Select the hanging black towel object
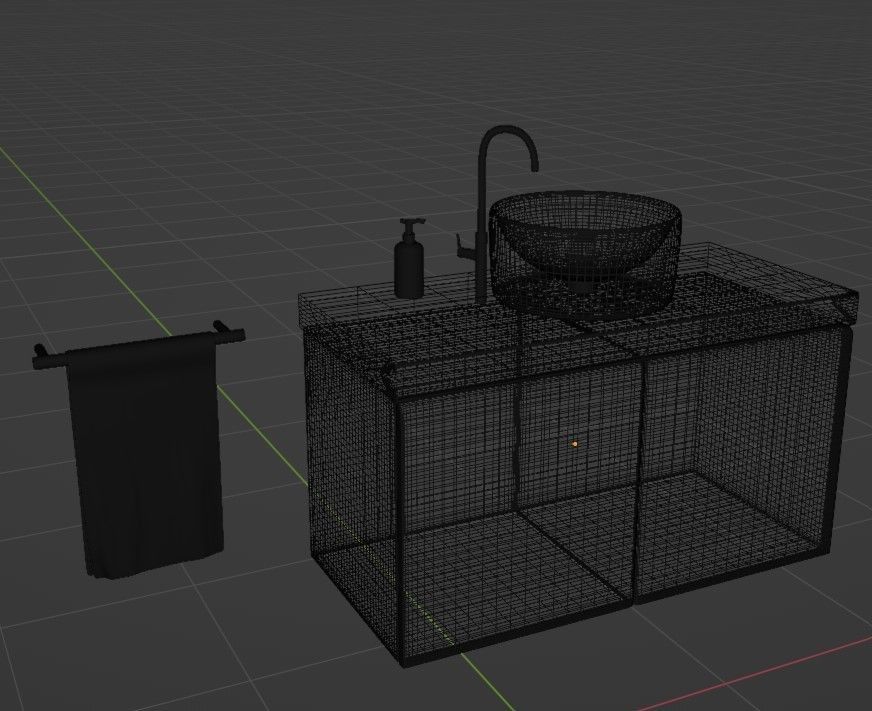The height and width of the screenshot is (711, 872). tap(146, 456)
